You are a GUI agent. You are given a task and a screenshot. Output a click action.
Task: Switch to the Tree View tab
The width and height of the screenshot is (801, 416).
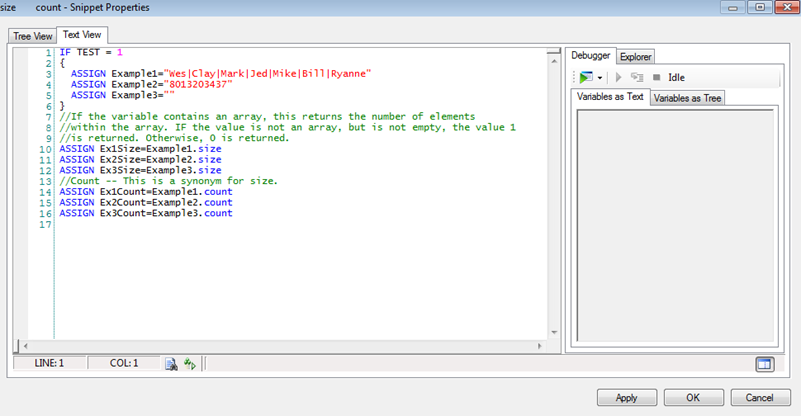point(32,36)
